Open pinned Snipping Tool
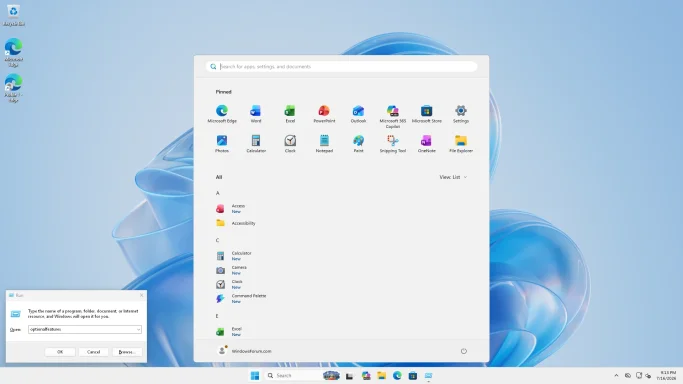 (x=392, y=144)
